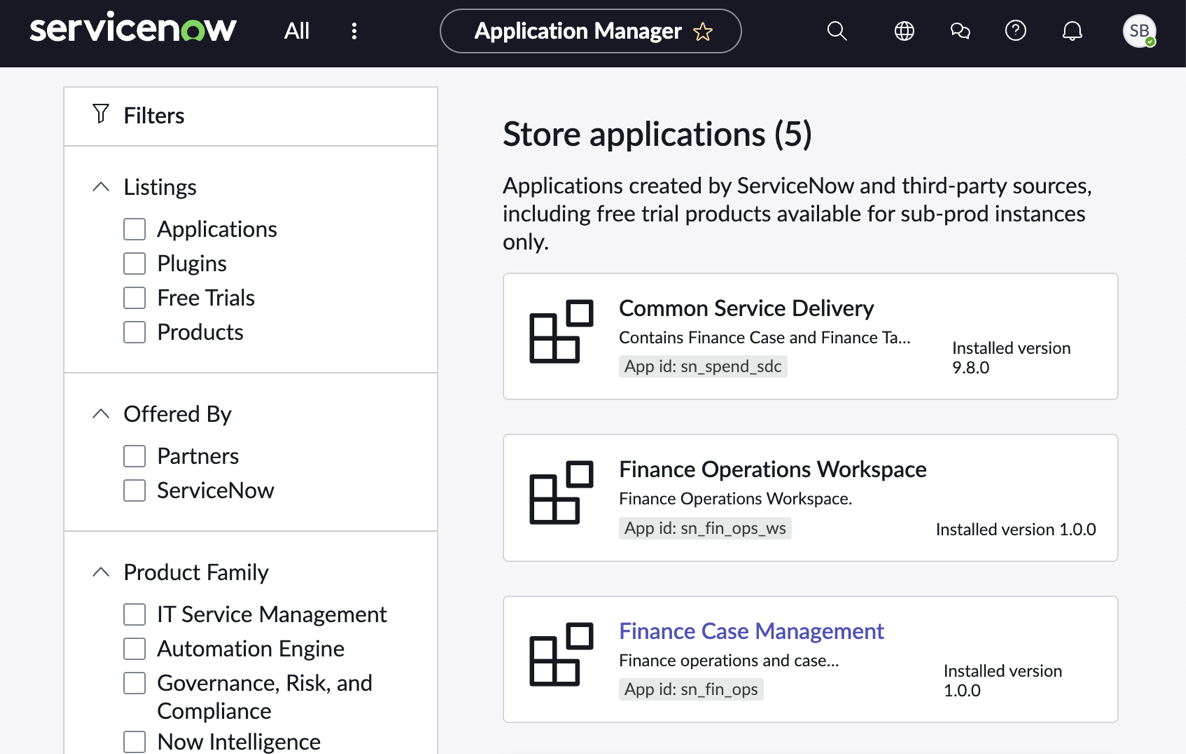This screenshot has height=754, width=1186.
Task: Open the Finance Operations Workspace application
Action: click(772, 469)
